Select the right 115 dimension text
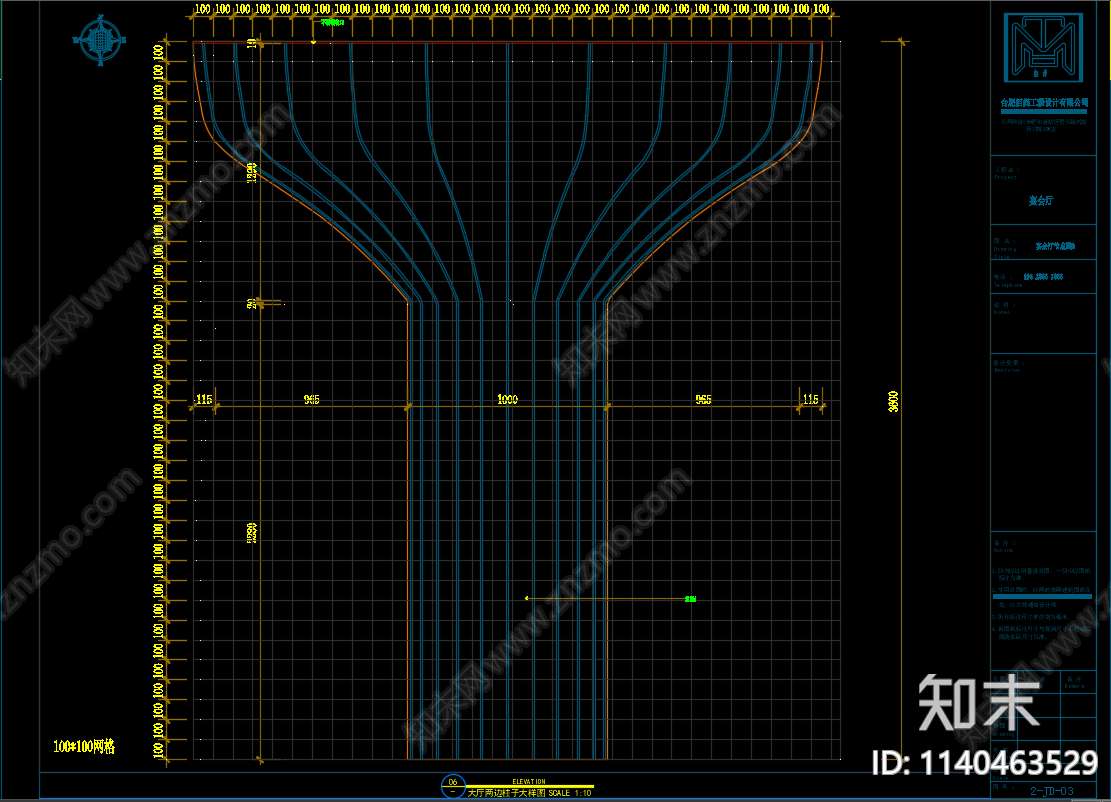The height and width of the screenshot is (802, 1111). coord(811,399)
